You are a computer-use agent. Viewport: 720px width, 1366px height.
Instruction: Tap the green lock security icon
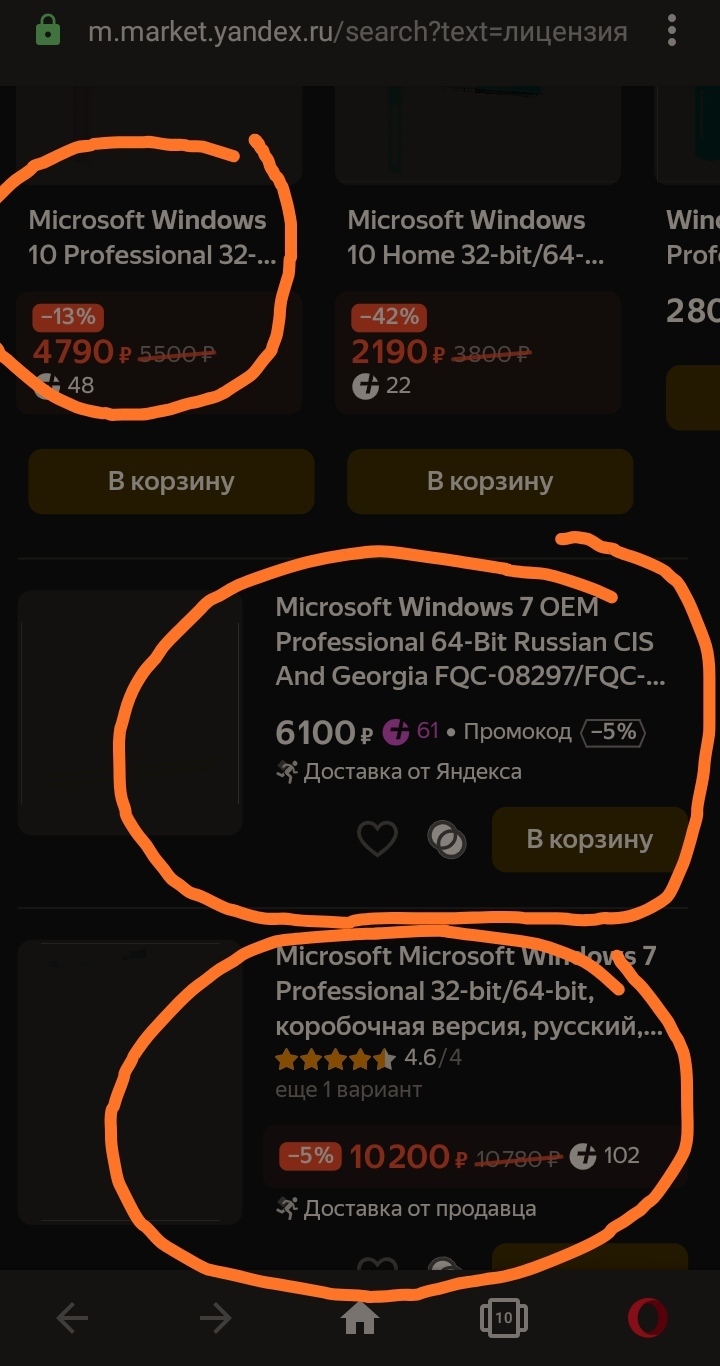click(x=47, y=32)
